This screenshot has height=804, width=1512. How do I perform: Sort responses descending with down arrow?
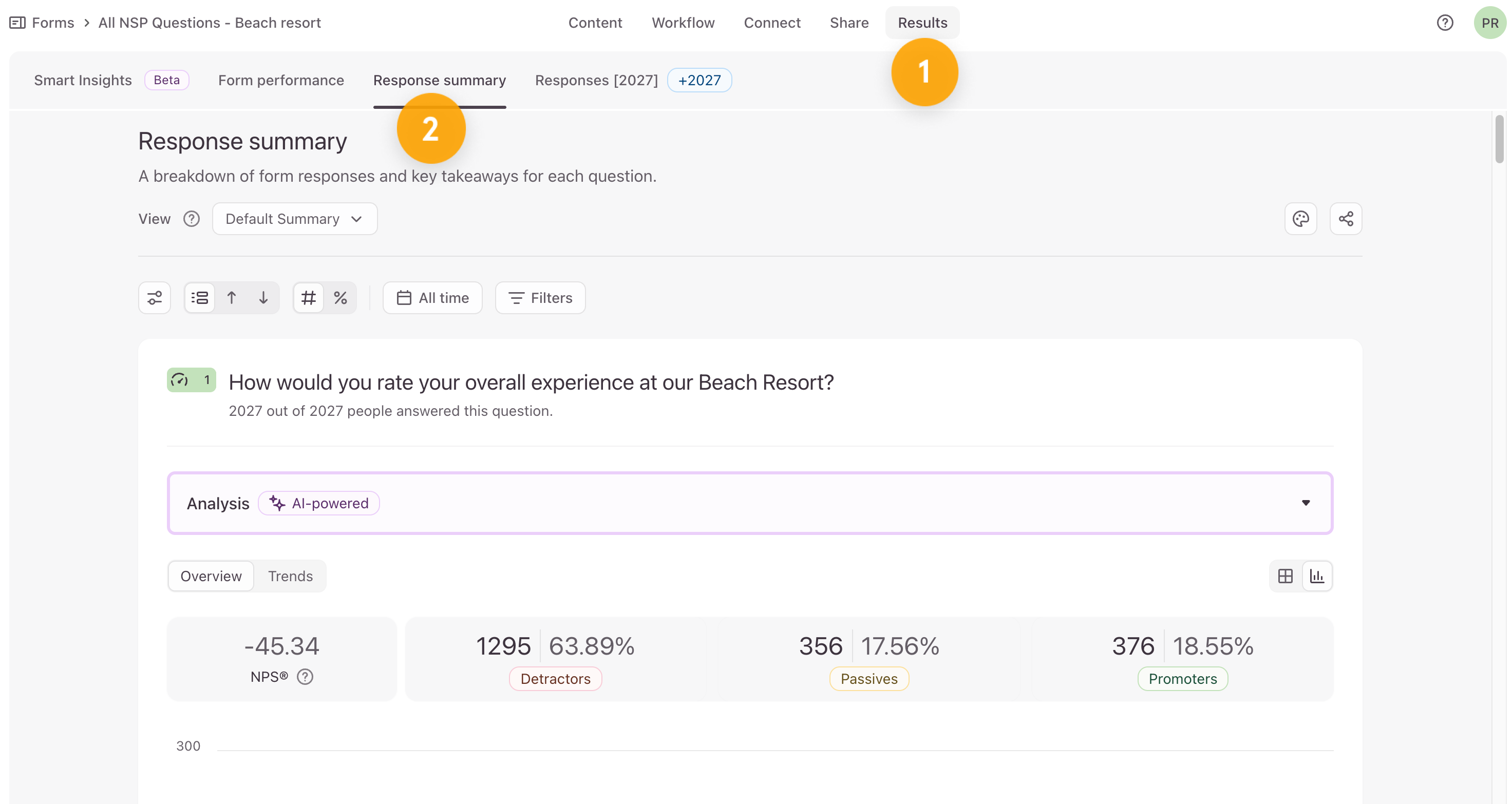point(263,298)
